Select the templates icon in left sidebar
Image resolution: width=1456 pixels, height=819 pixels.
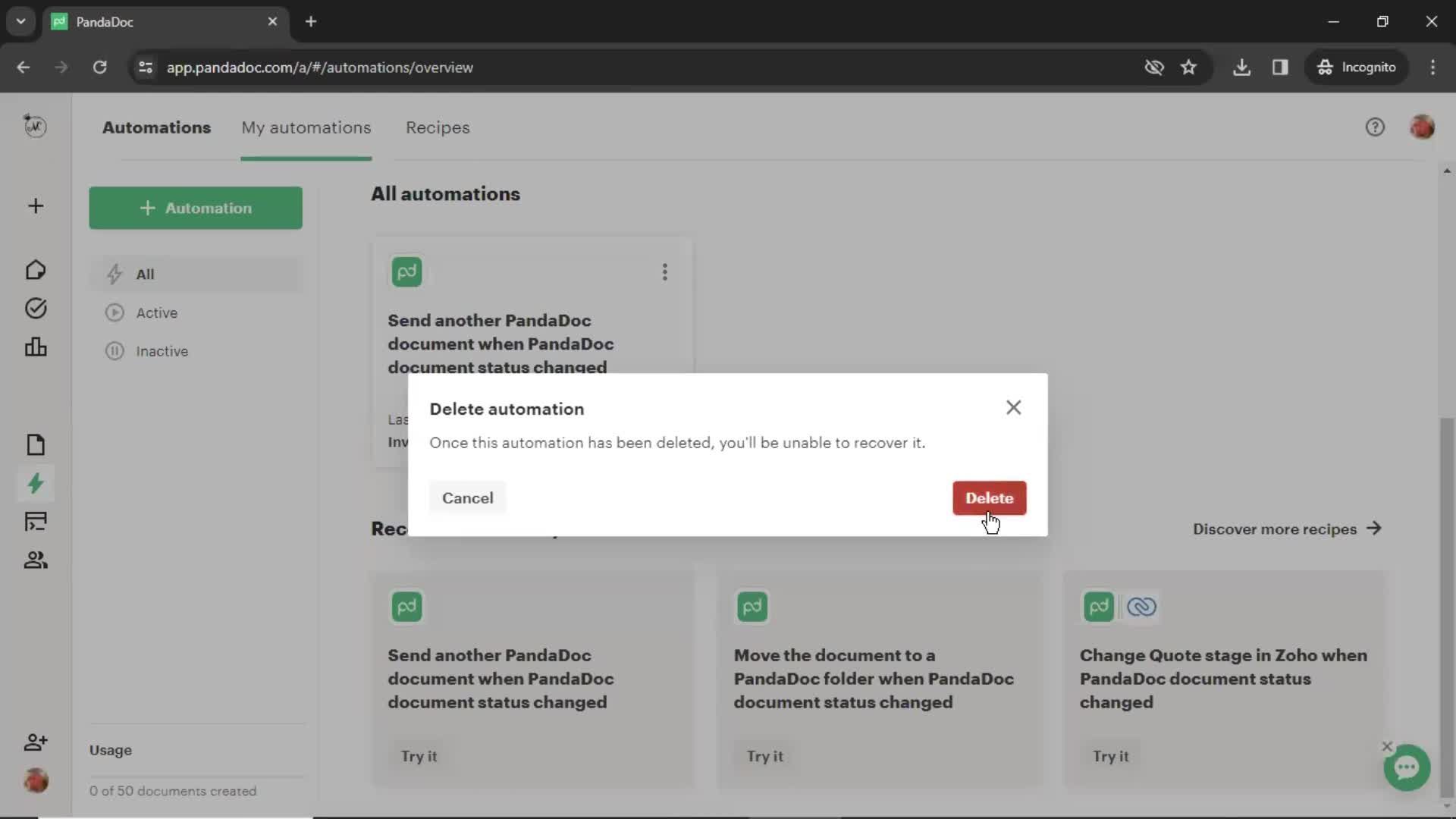pos(36,521)
